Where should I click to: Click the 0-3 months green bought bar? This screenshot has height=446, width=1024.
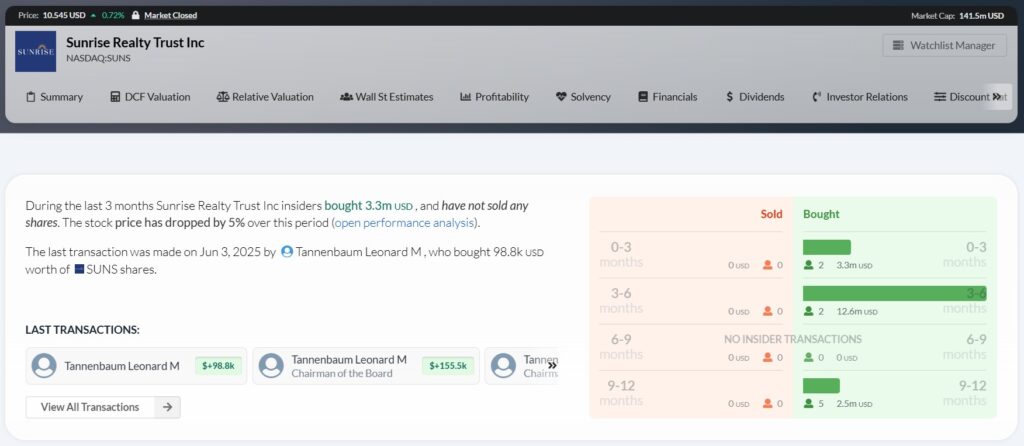pos(827,247)
